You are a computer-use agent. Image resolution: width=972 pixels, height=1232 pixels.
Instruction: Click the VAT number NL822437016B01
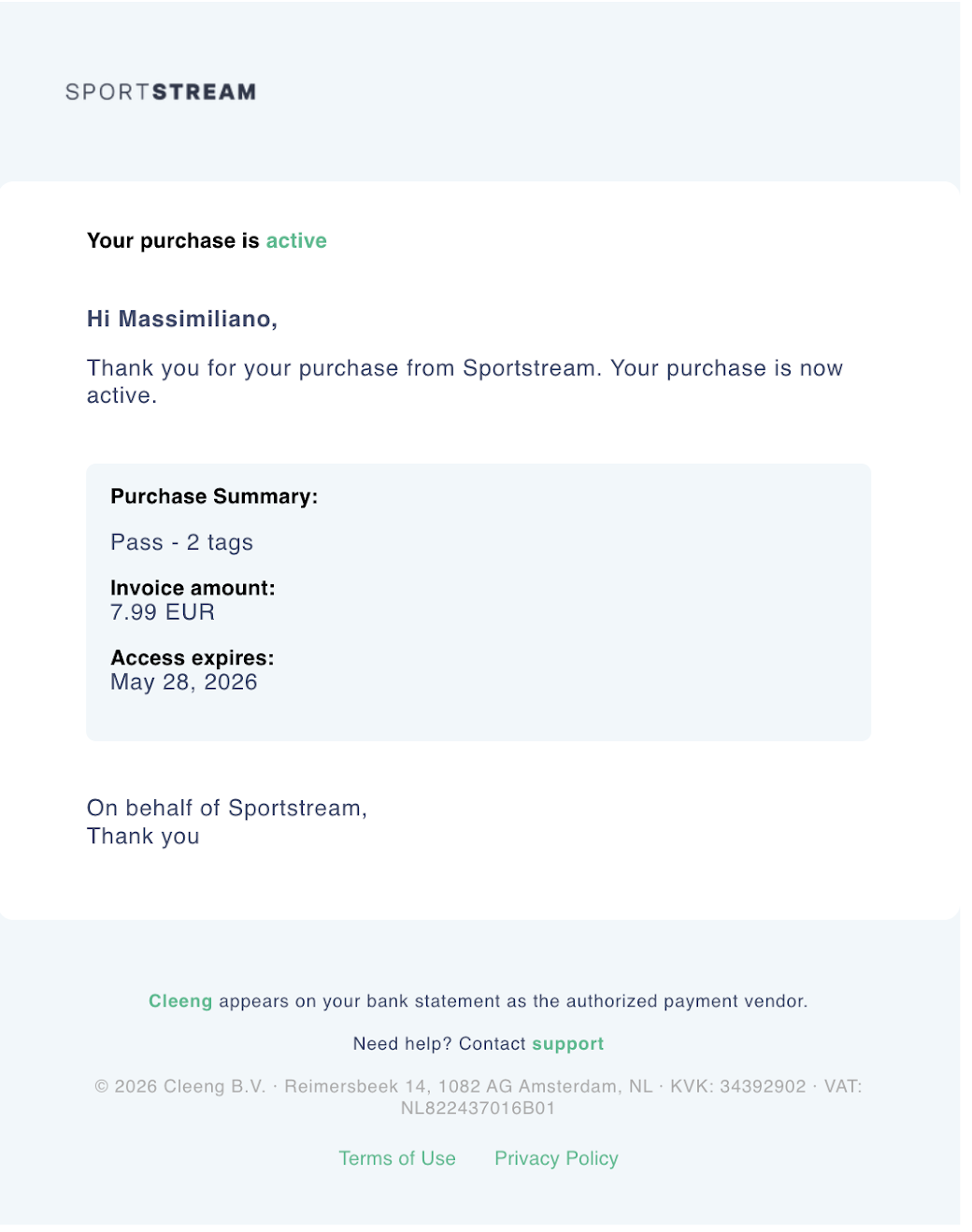(478, 1109)
